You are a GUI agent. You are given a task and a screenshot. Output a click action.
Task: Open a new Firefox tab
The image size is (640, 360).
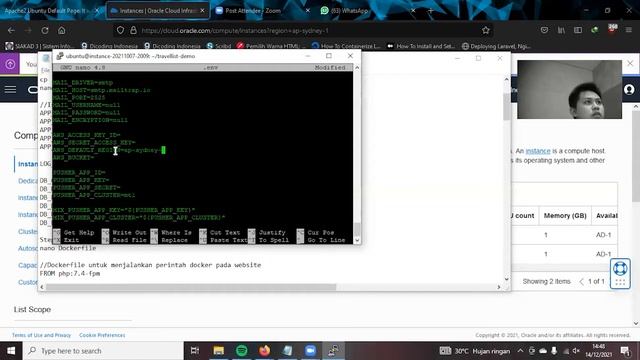point(430,11)
